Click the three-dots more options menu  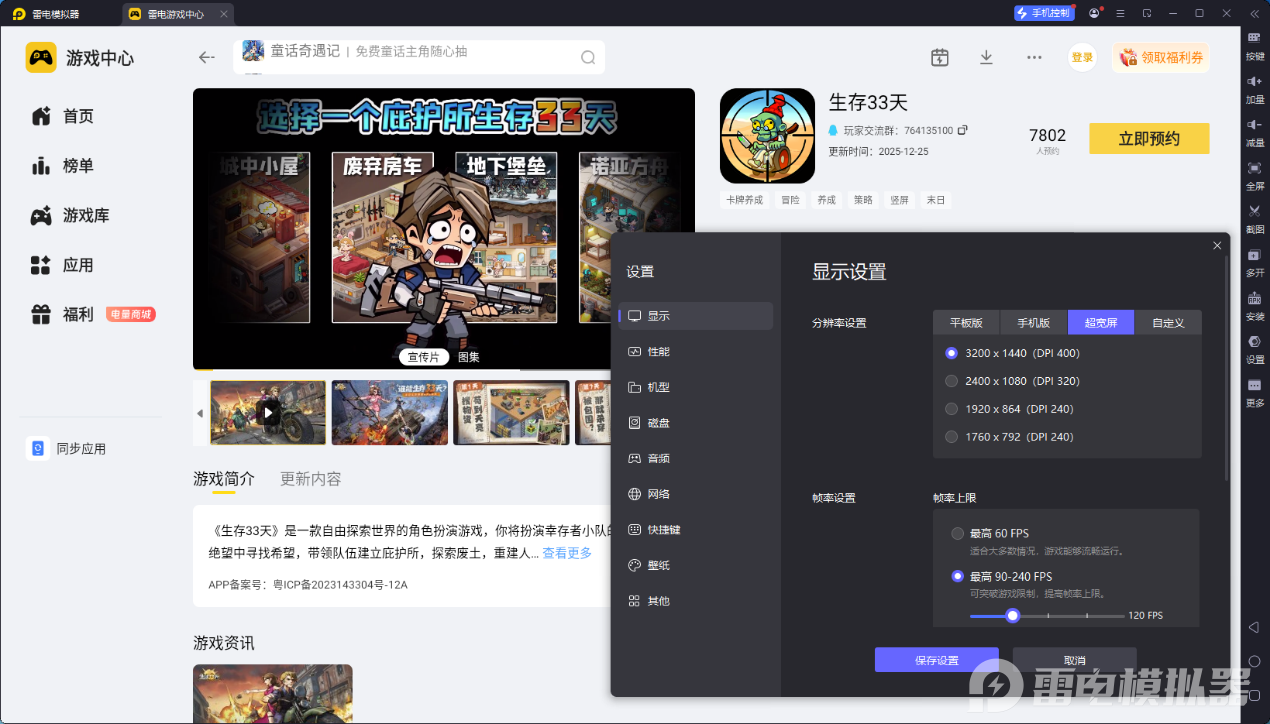click(1034, 57)
